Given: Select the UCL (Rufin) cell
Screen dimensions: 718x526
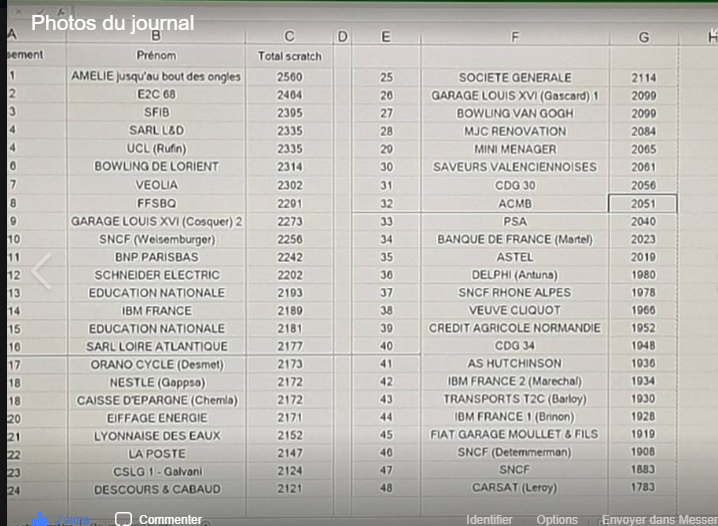Looking at the screenshot, I should (x=156, y=148).
